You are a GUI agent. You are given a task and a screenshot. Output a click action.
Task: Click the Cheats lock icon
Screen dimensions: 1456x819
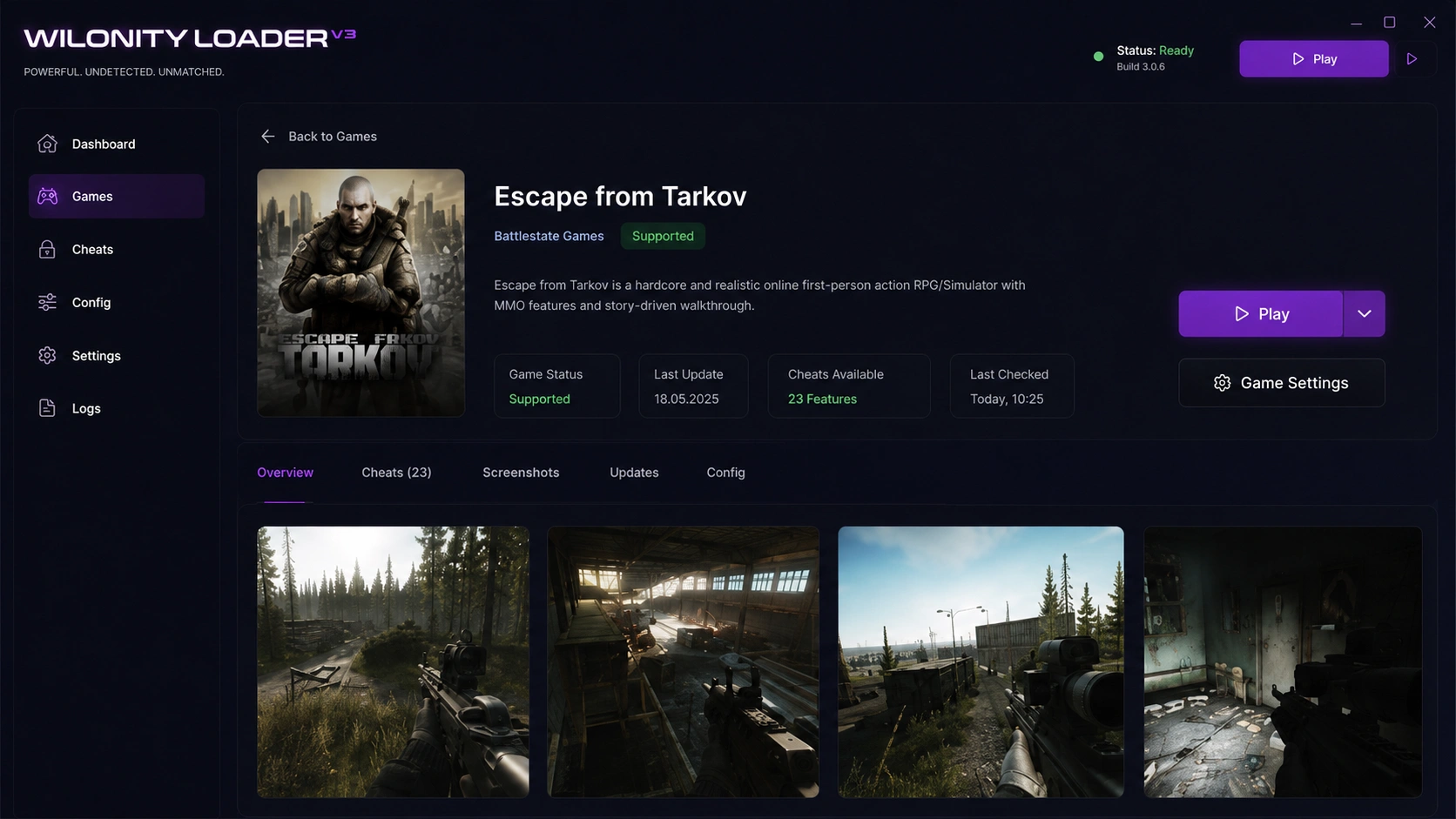click(47, 250)
